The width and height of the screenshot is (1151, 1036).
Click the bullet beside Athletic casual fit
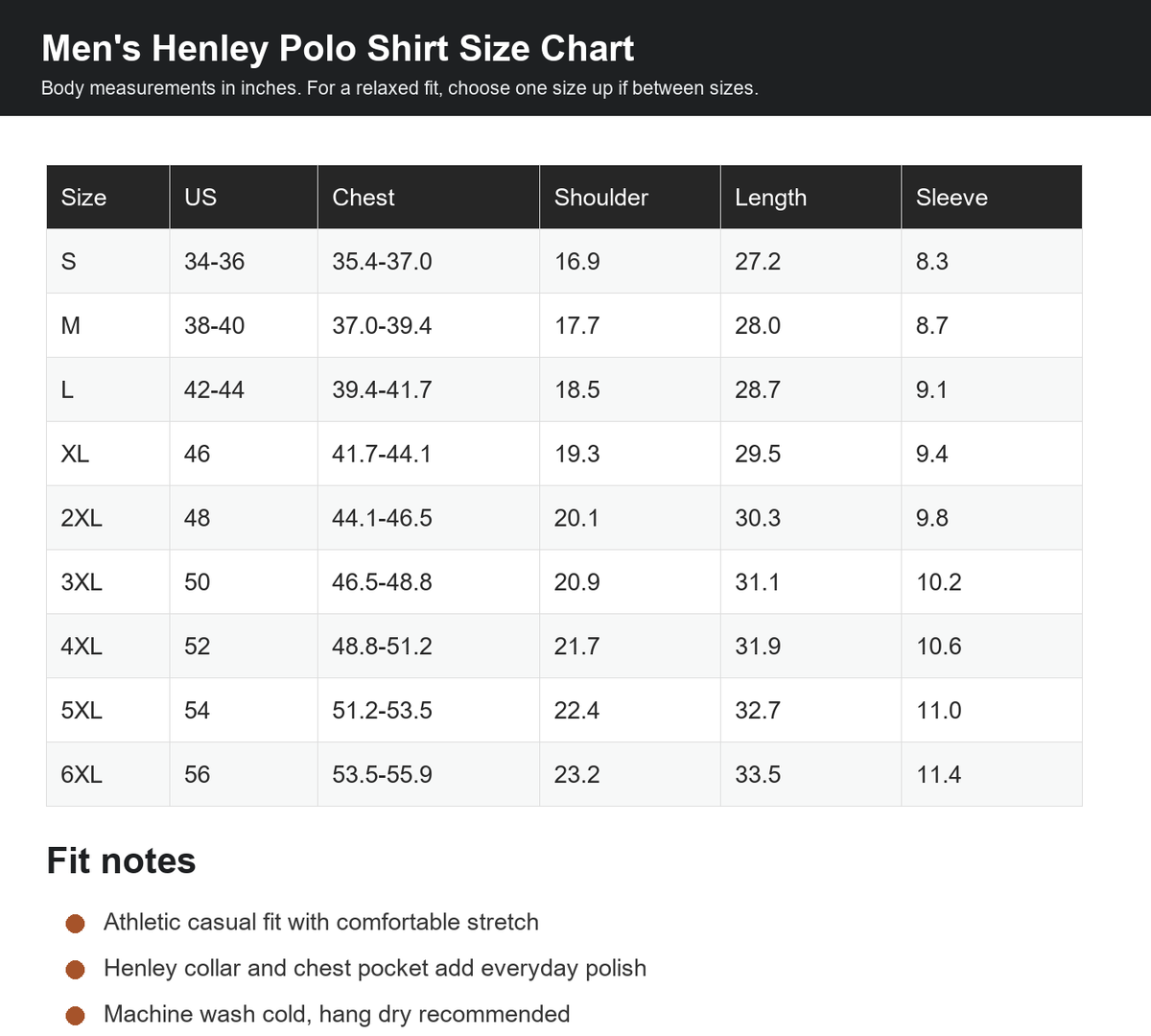pyautogui.click(x=76, y=923)
